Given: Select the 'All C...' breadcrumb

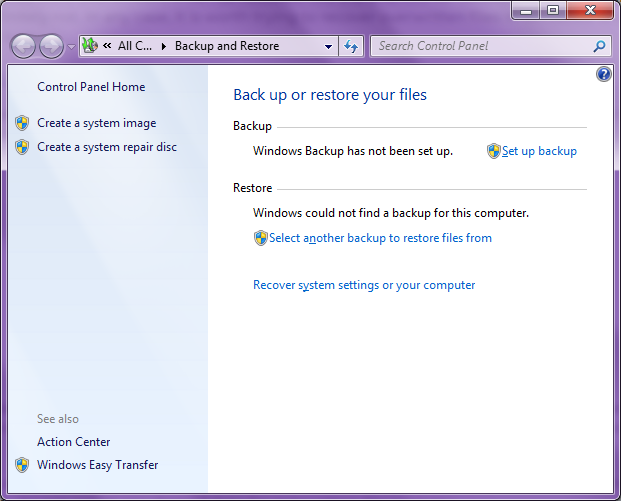Looking at the screenshot, I should pyautogui.click(x=135, y=46).
